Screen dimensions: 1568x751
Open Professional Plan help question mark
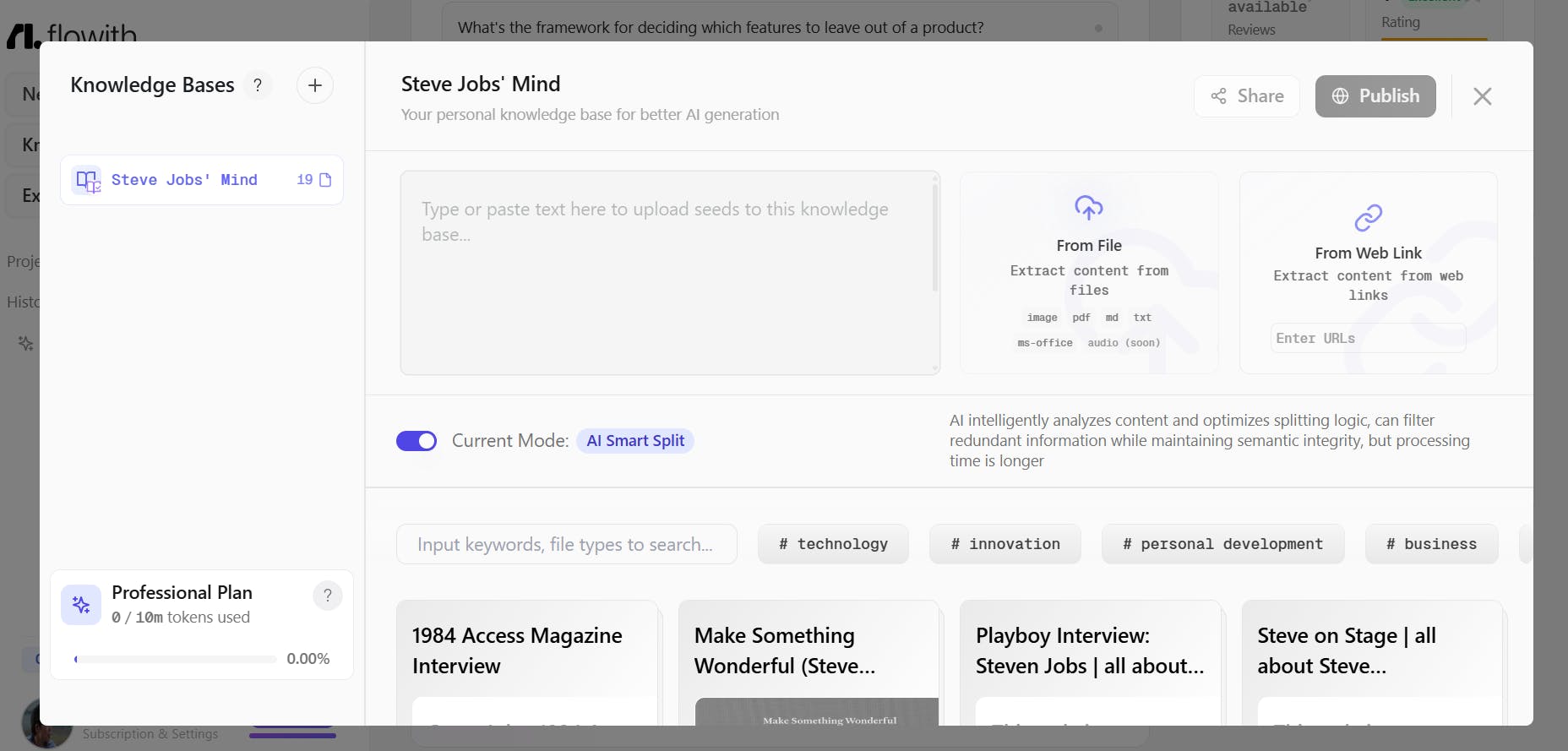(328, 596)
